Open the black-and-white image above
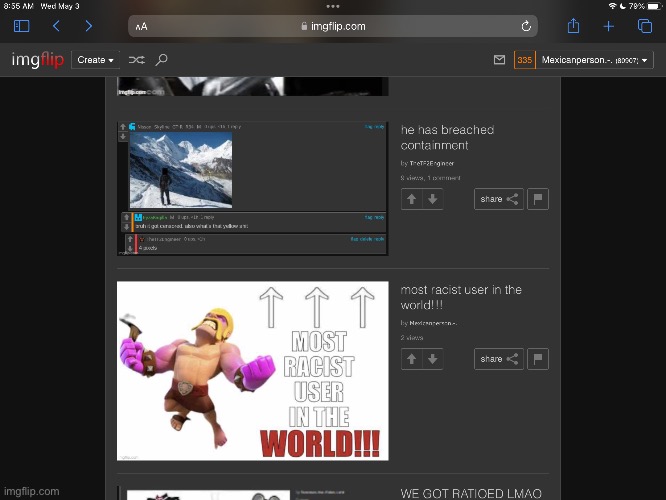 (252, 86)
